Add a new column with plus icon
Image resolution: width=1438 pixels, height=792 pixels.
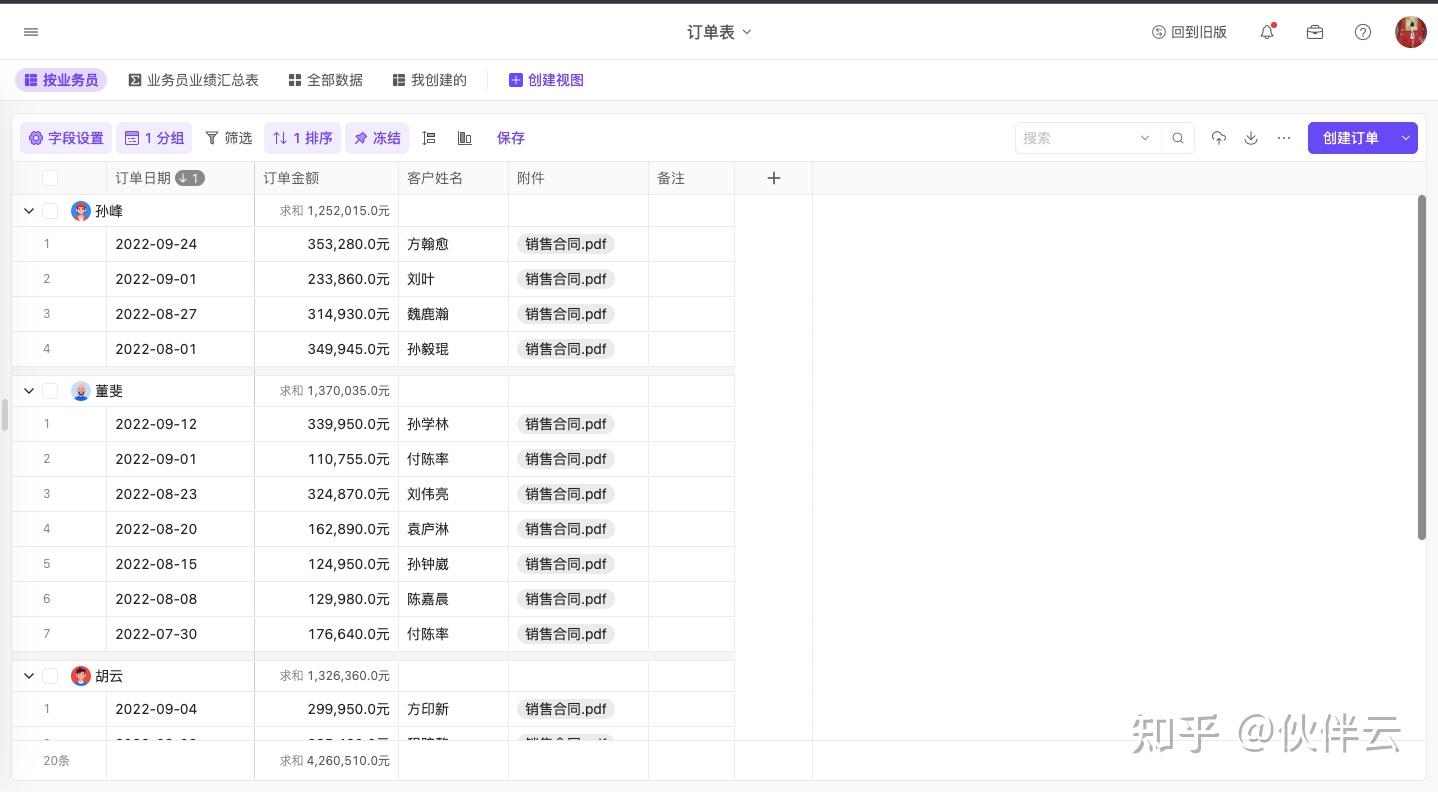pyautogui.click(x=773, y=178)
